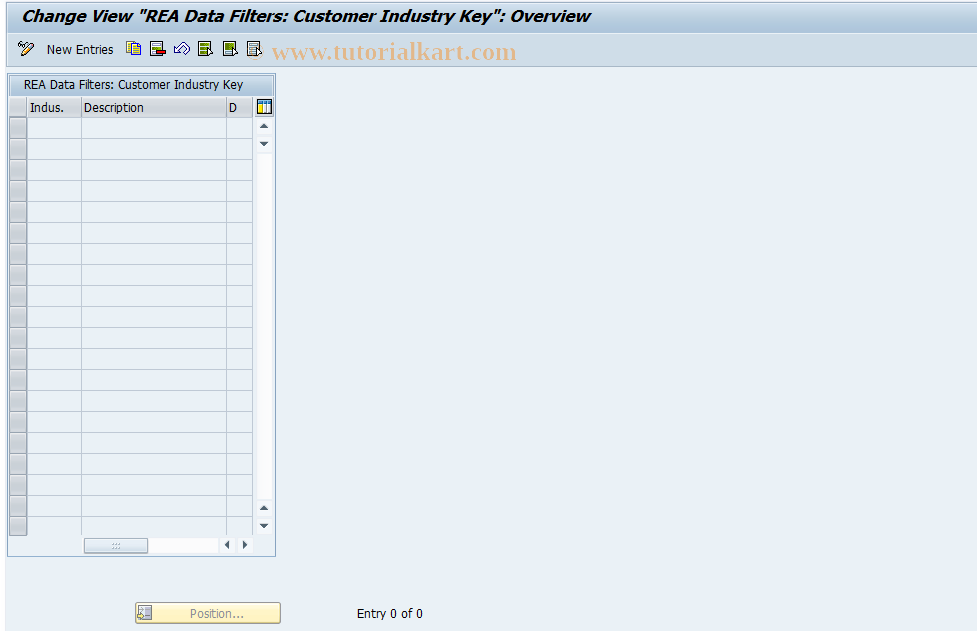The width and height of the screenshot is (977, 631).
Task: Click the top scroll-up arrow of table
Action: pyautogui.click(x=264, y=126)
